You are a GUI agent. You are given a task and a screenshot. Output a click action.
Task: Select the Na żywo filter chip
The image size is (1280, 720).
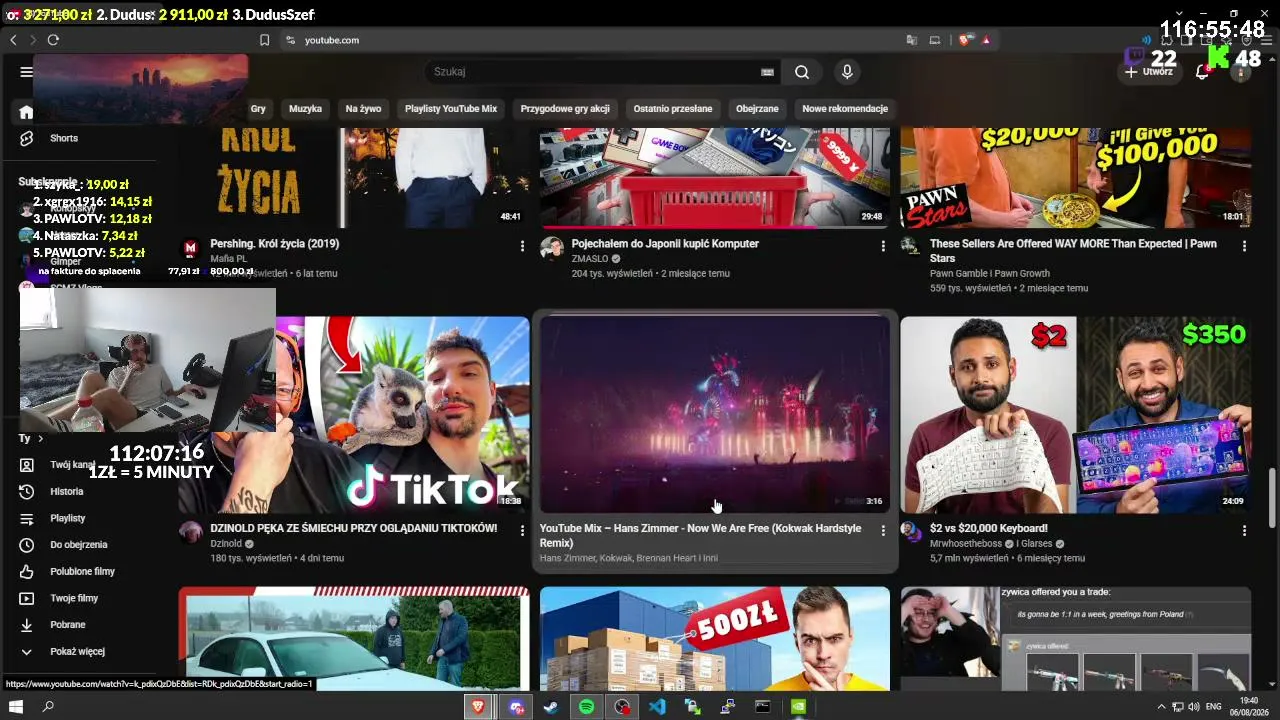364,109
